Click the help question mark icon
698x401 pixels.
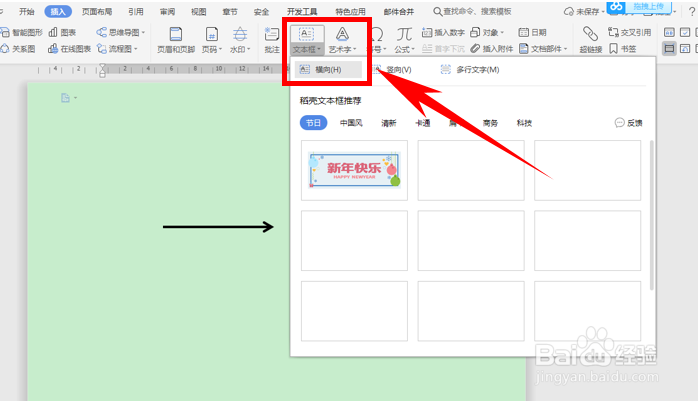[x=692, y=12]
